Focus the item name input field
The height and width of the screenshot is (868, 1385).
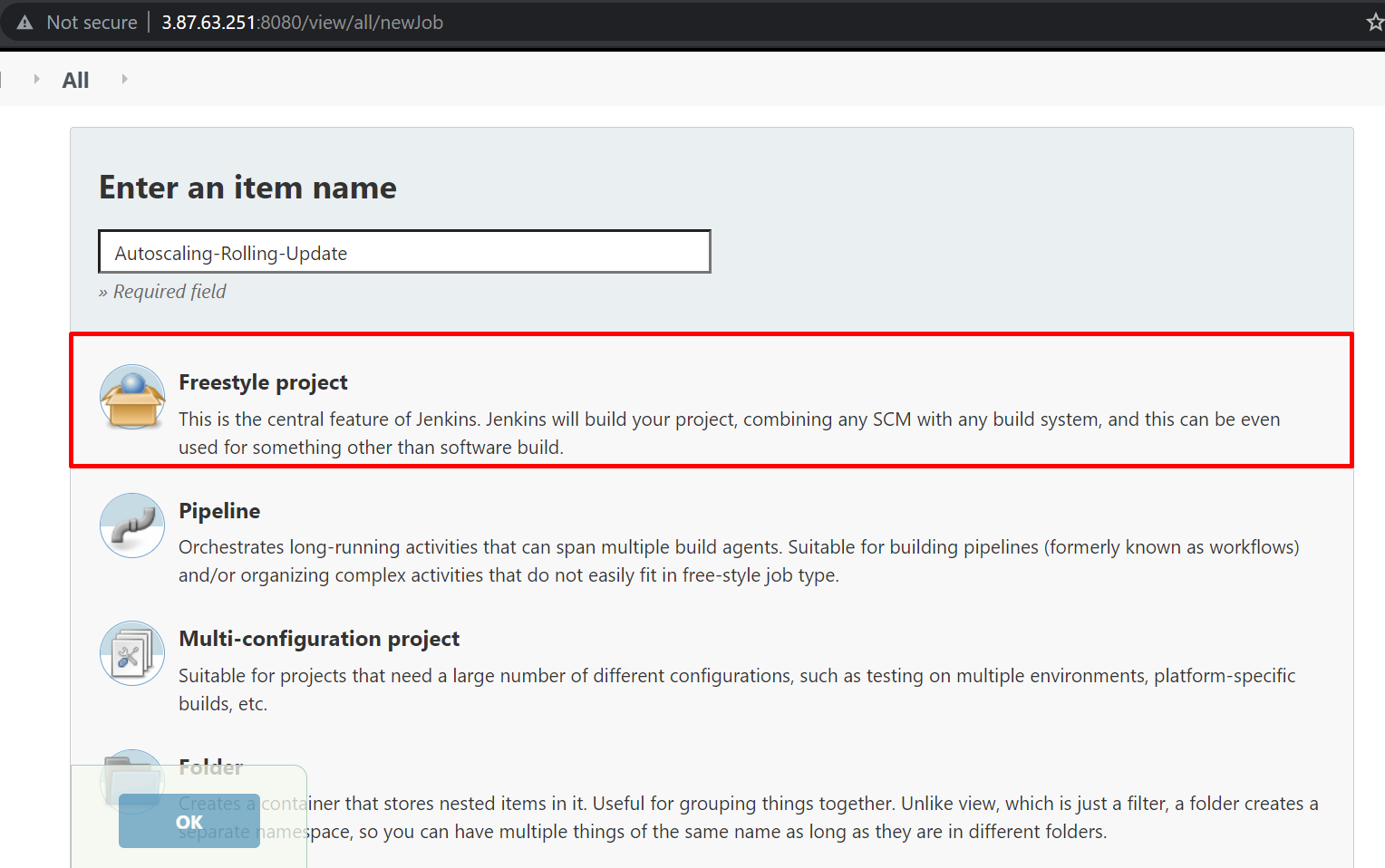pos(404,252)
